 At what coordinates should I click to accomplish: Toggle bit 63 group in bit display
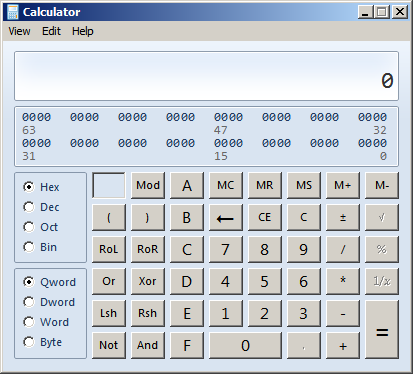36,117
